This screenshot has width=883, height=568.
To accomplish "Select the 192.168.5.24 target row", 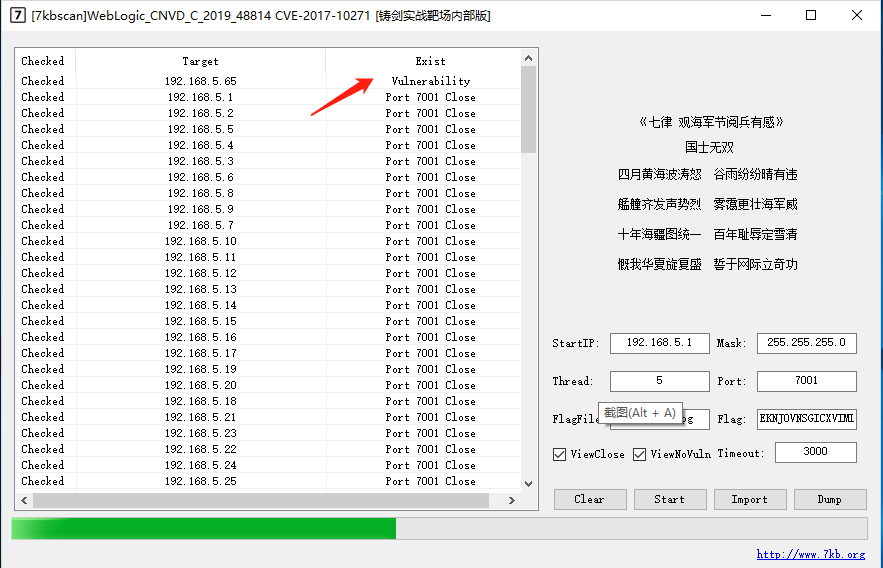I will [x=268, y=465].
